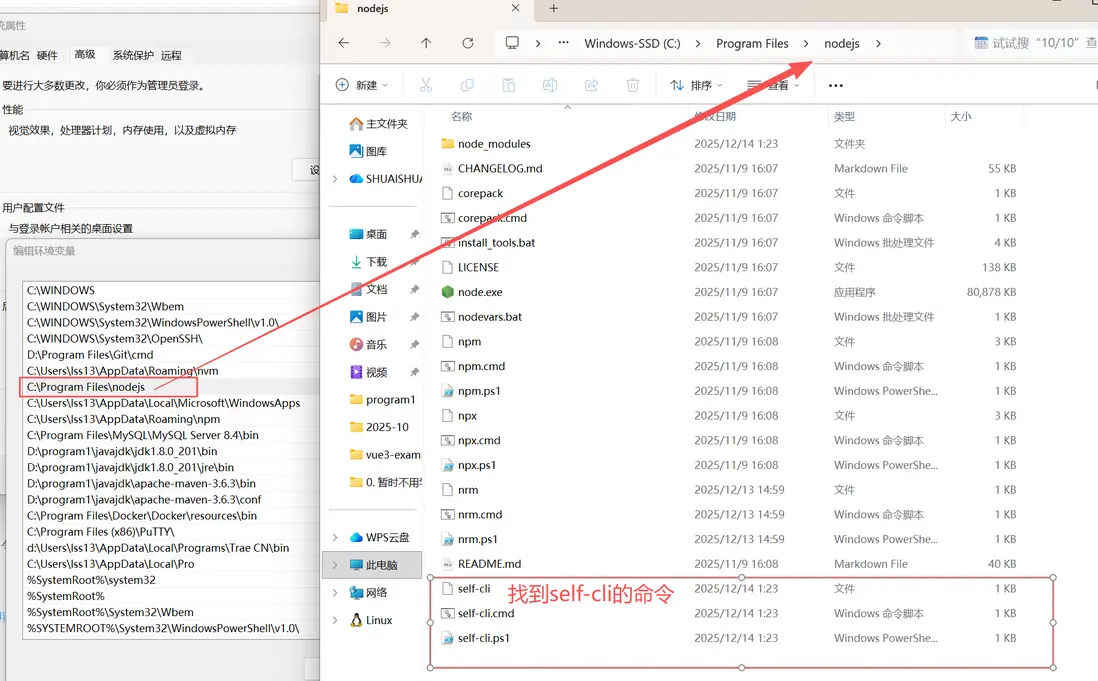
Task: Select the install_tools.bat file
Action: (496, 243)
